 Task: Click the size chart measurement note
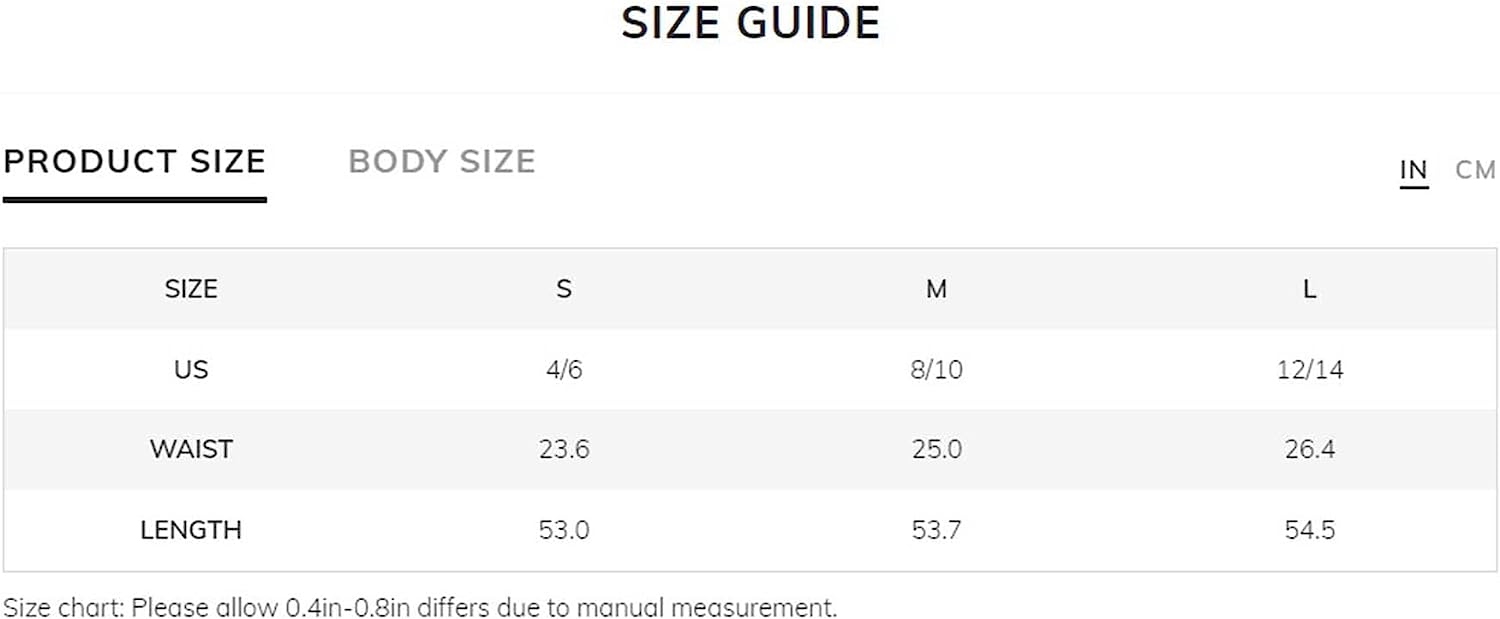coord(420,607)
